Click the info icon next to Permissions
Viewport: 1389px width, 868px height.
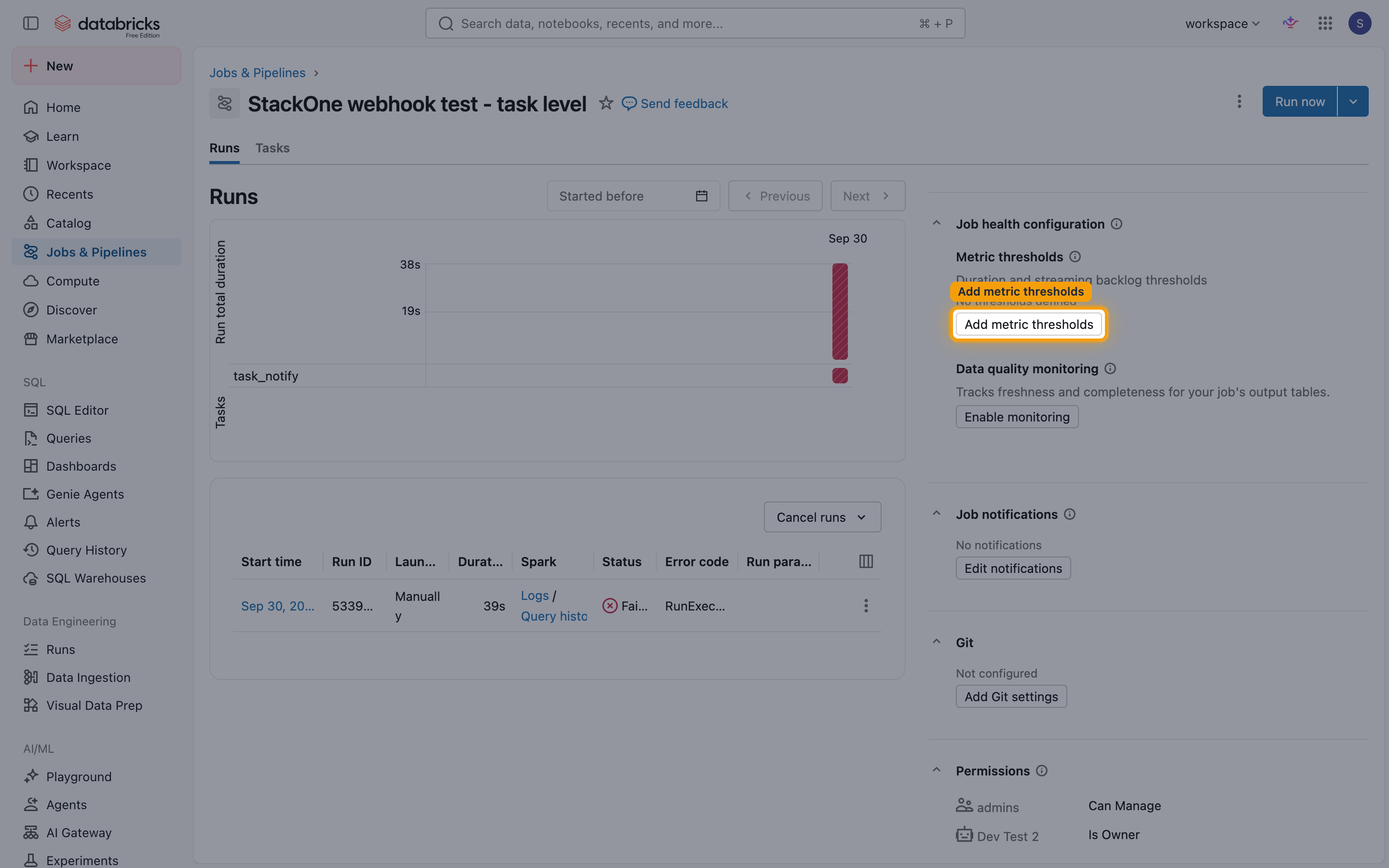[1042, 771]
